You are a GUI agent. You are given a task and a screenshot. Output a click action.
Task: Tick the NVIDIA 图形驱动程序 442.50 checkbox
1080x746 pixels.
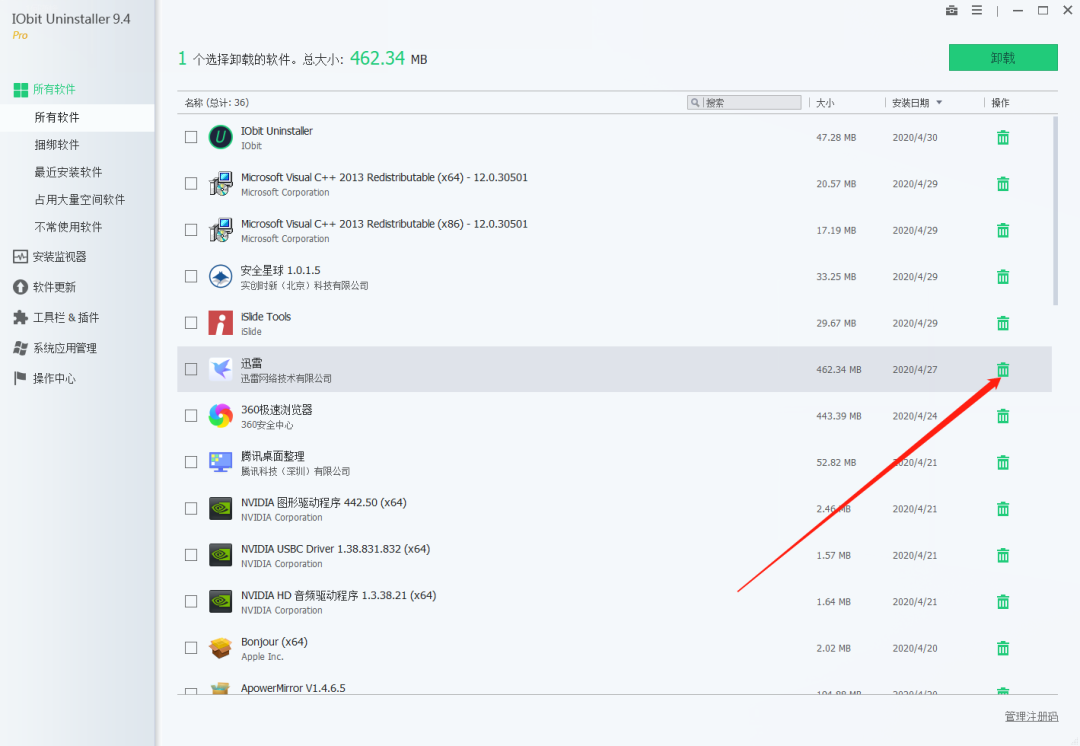(191, 508)
